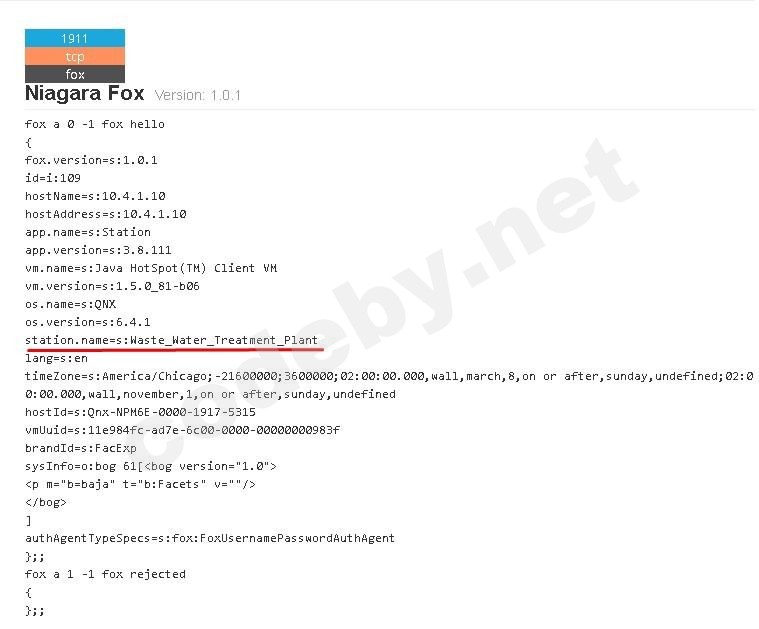Screen dimensions: 759x629
Task: Click underlined Waste_Water_Treatment_Plant station name
Action: (x=224, y=340)
